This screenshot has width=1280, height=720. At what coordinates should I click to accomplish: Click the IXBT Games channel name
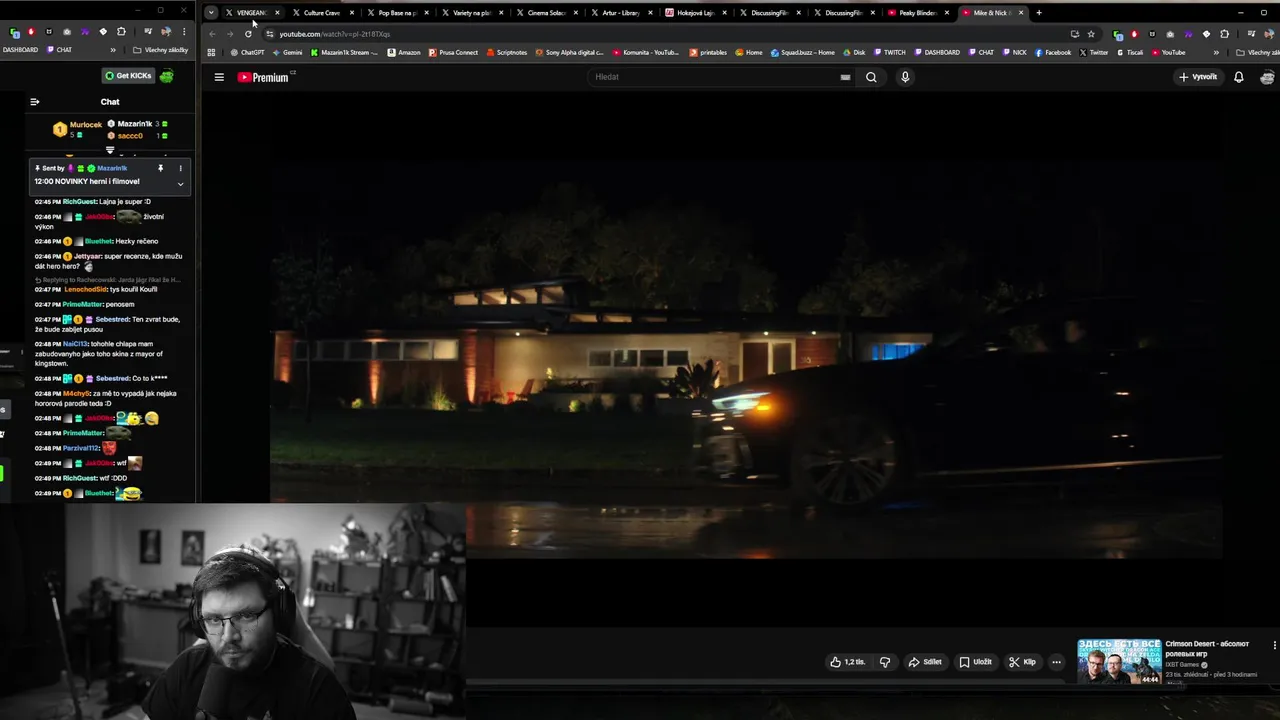click(1182, 665)
